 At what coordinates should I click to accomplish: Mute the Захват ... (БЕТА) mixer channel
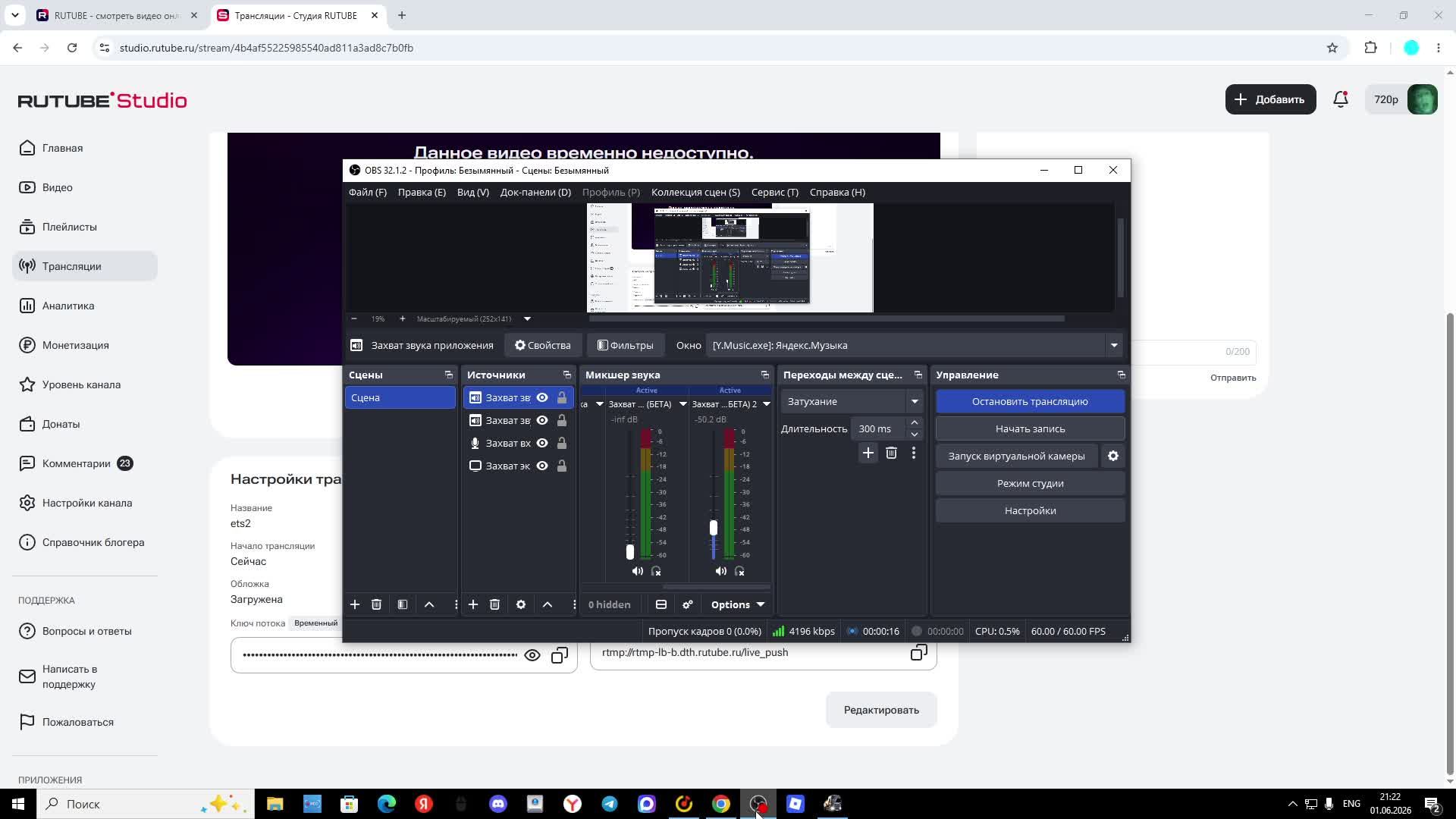point(638,571)
